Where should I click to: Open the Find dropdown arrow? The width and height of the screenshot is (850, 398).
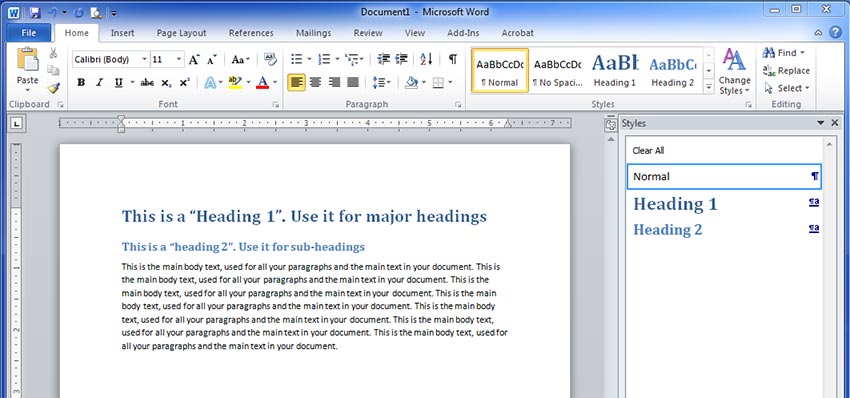(x=802, y=53)
